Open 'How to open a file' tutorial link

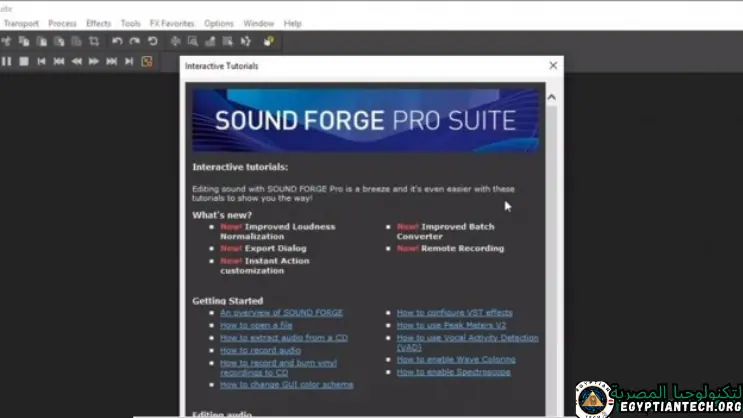(x=256, y=326)
